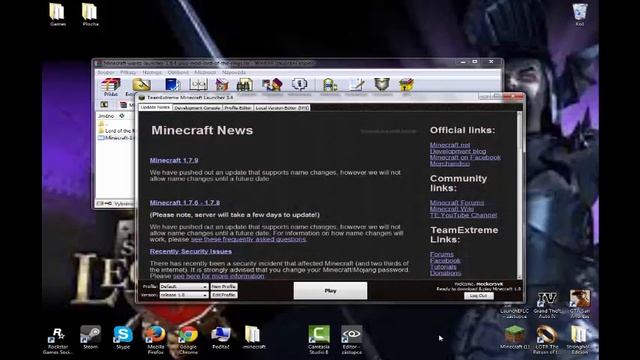Open the Minecraft (1) desktop icon
Image resolution: width=640 pixels, height=360 pixels.
pyautogui.click(x=515, y=338)
